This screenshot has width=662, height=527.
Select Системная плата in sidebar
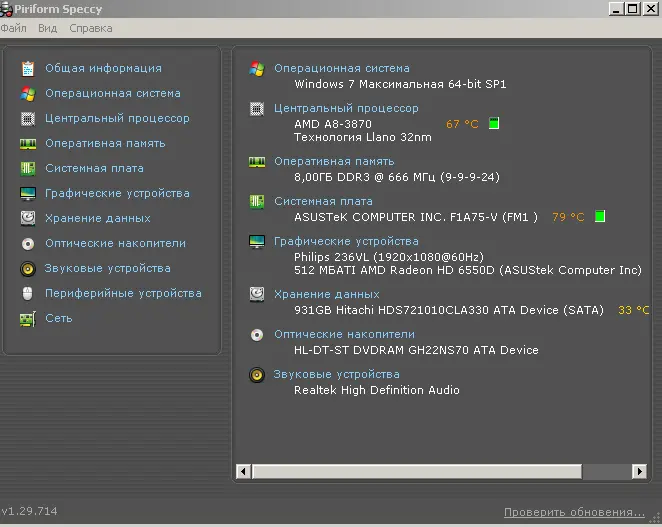(x=95, y=168)
